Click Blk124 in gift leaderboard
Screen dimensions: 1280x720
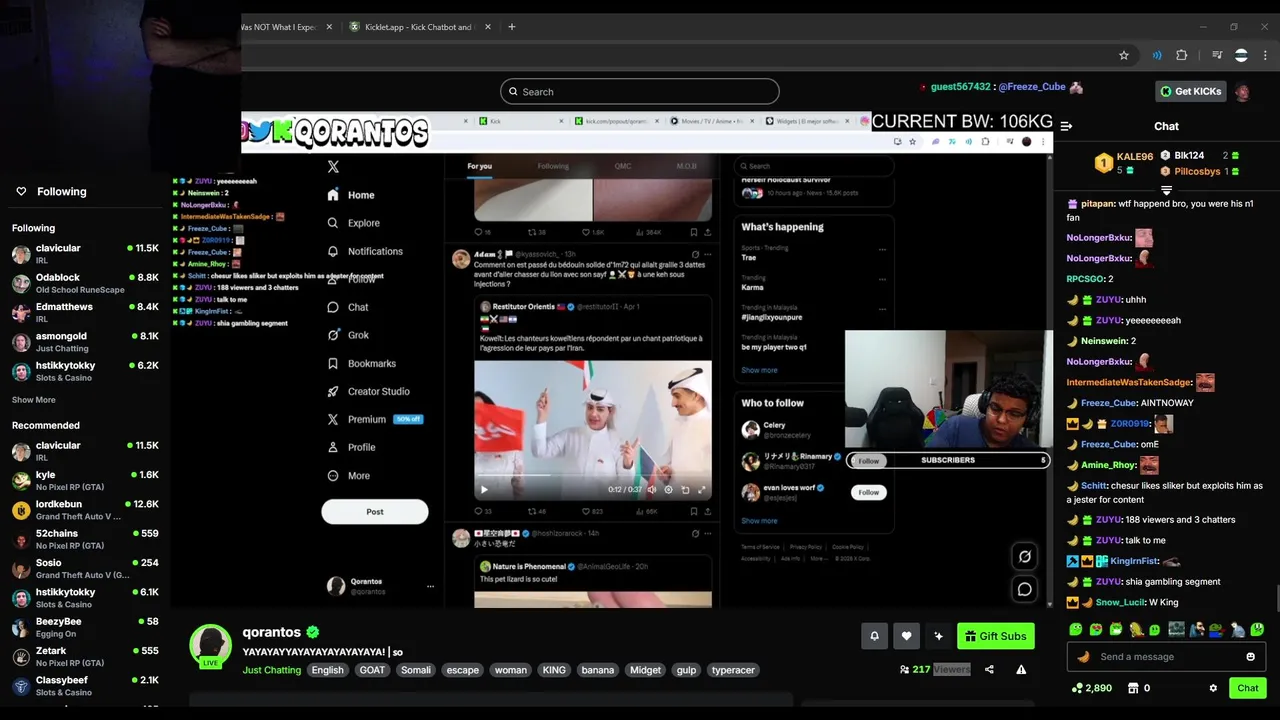pos(1189,156)
